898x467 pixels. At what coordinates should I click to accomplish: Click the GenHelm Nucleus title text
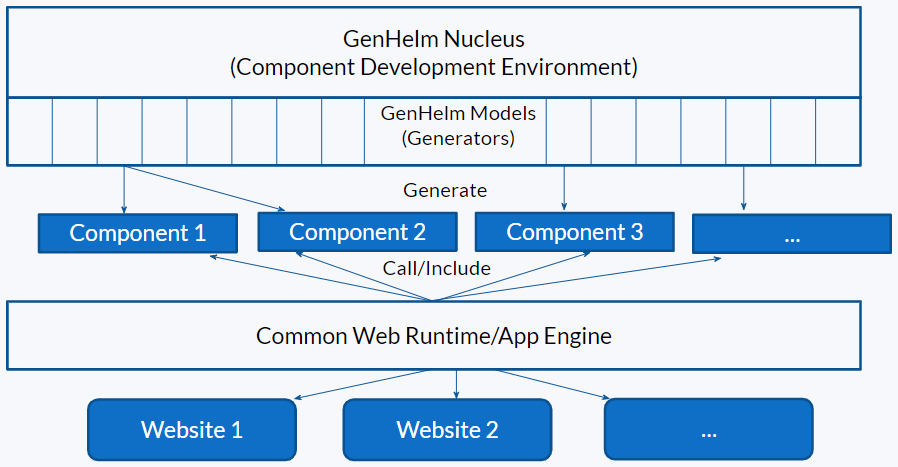coord(433,40)
